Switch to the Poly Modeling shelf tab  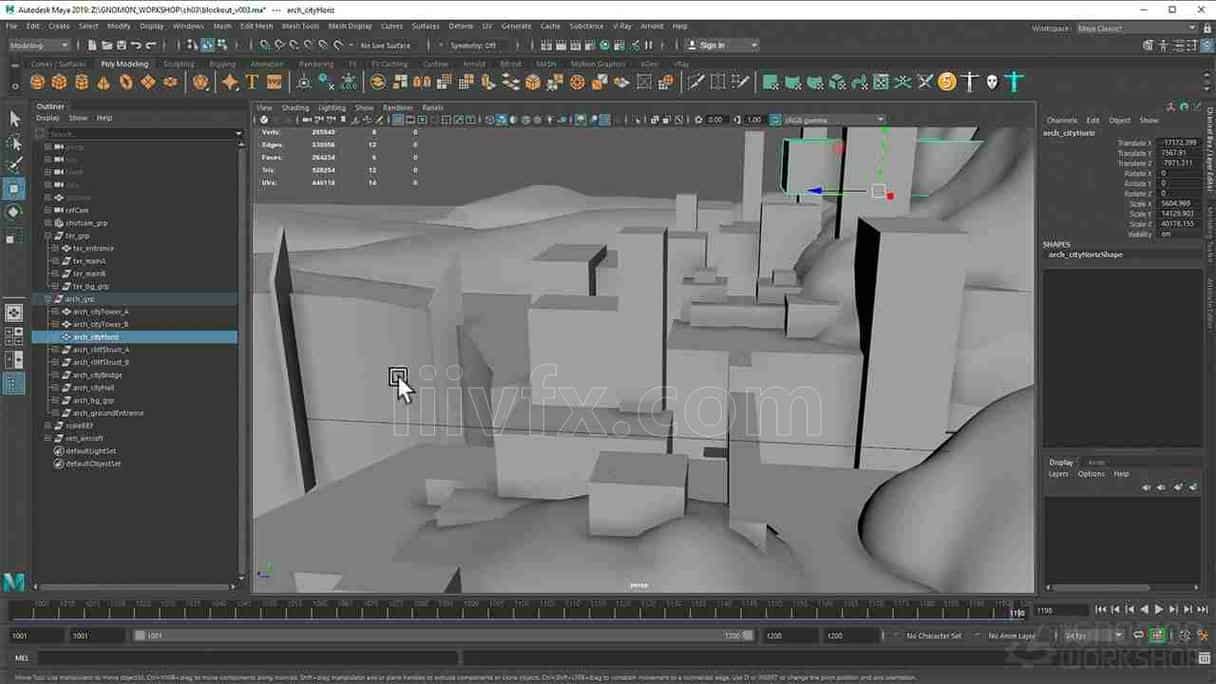[124, 64]
